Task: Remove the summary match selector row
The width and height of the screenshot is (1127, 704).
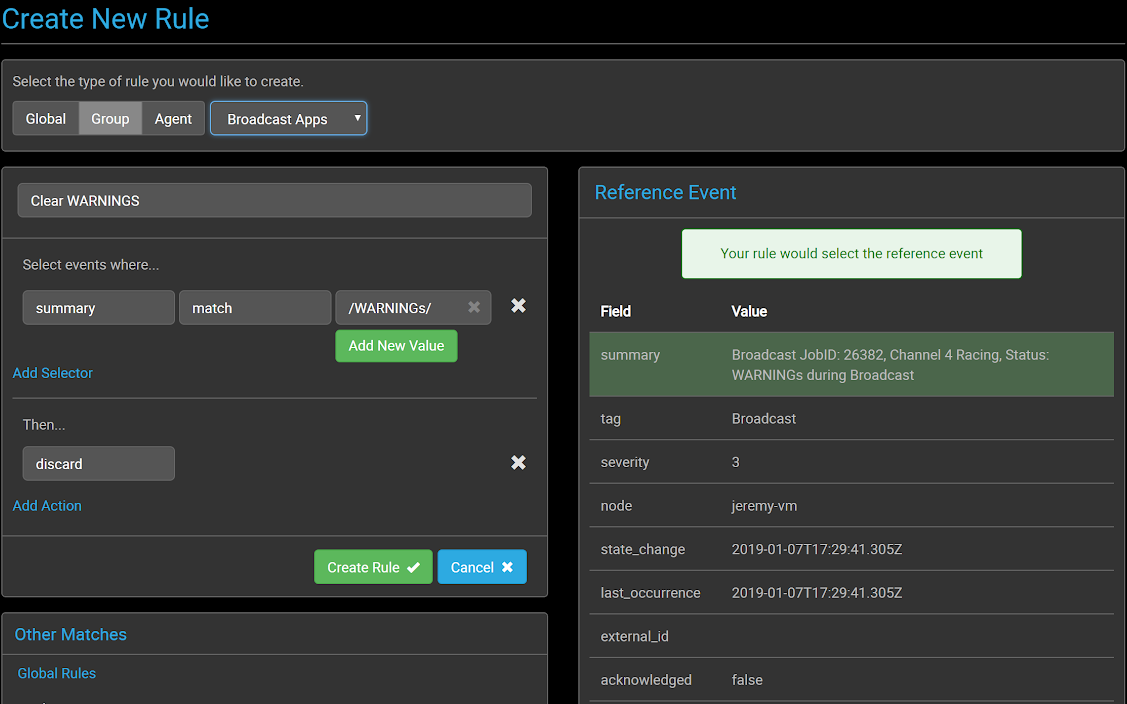Action: tap(518, 306)
